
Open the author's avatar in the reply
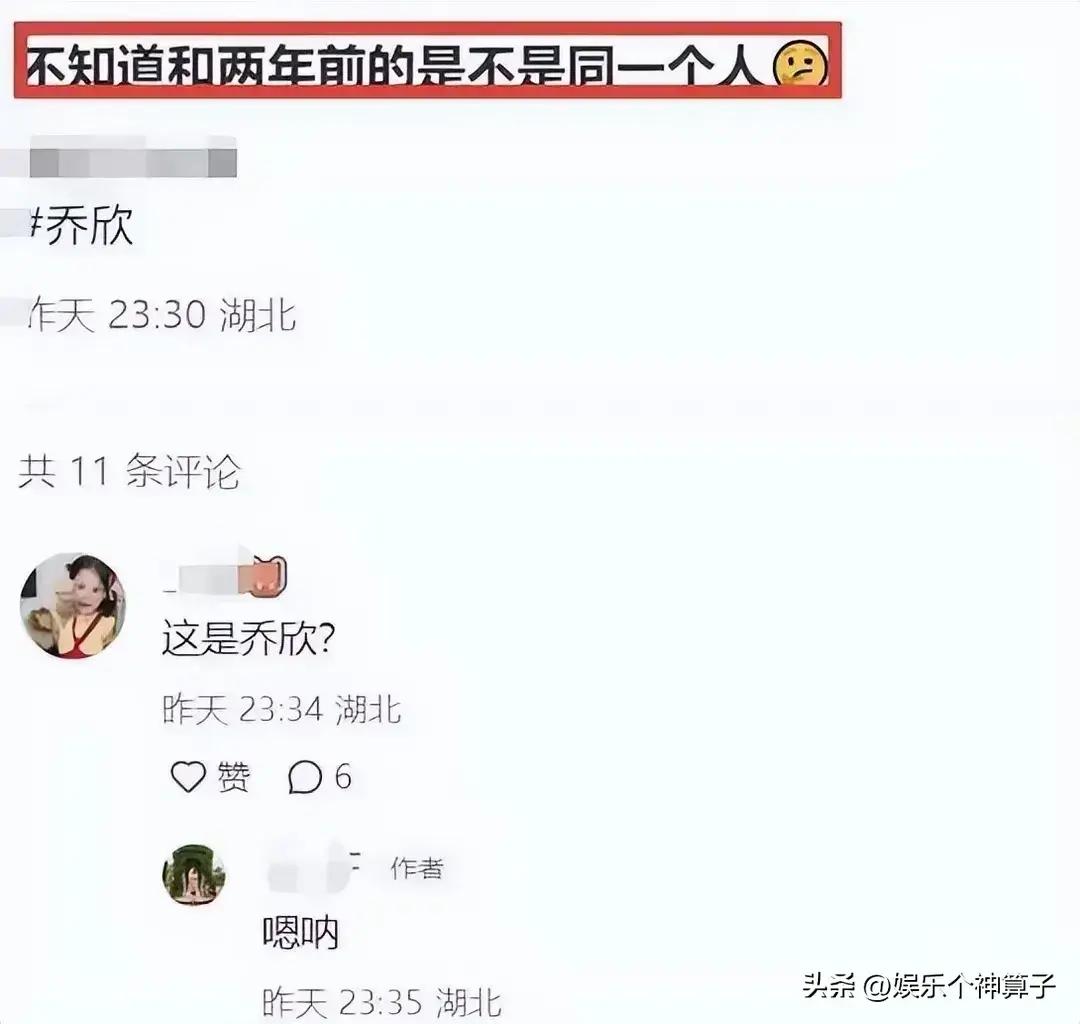194,874
